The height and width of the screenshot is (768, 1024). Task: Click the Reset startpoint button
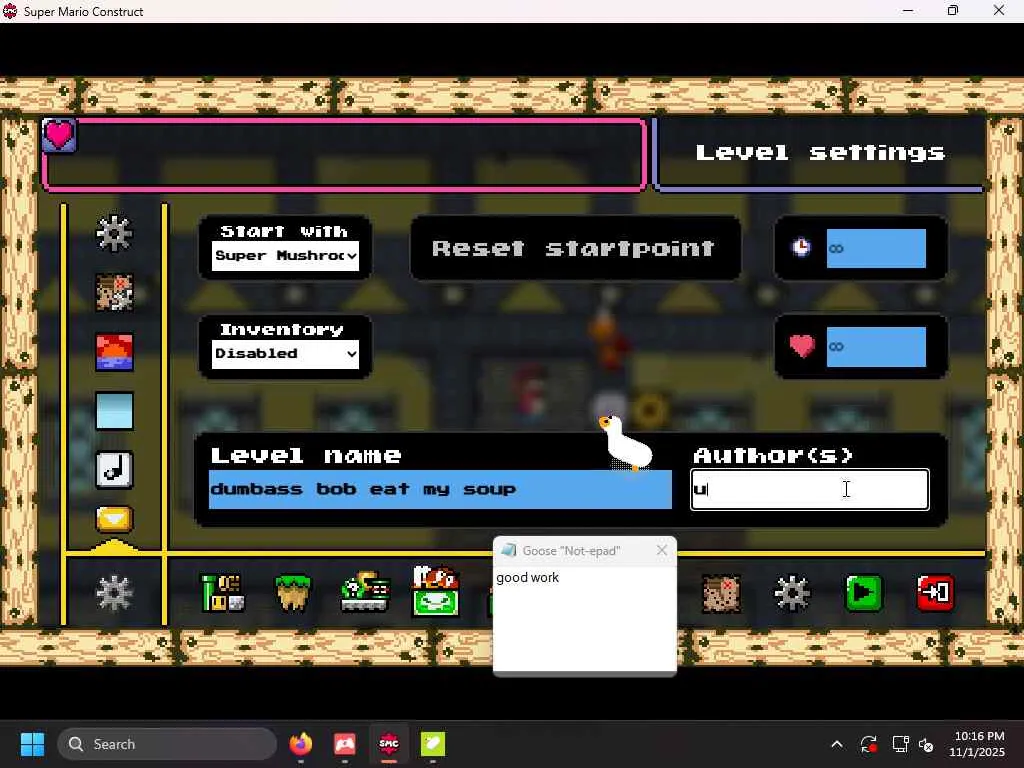click(575, 248)
